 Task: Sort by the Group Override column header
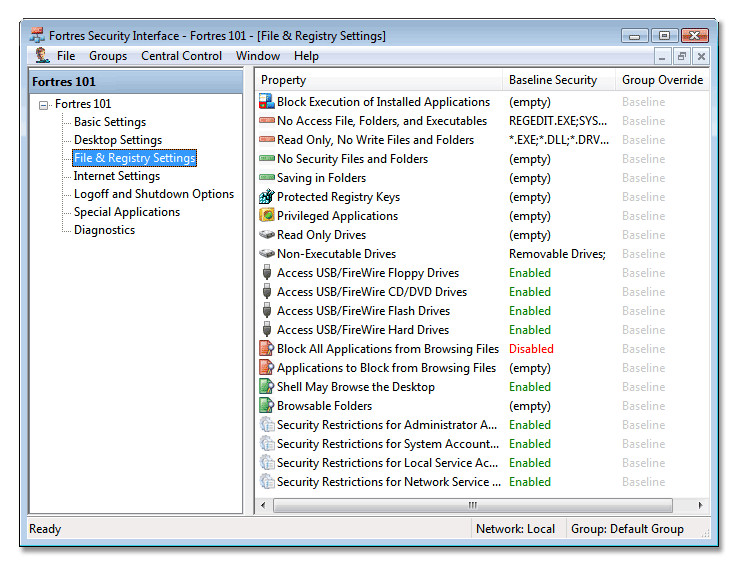(x=662, y=80)
